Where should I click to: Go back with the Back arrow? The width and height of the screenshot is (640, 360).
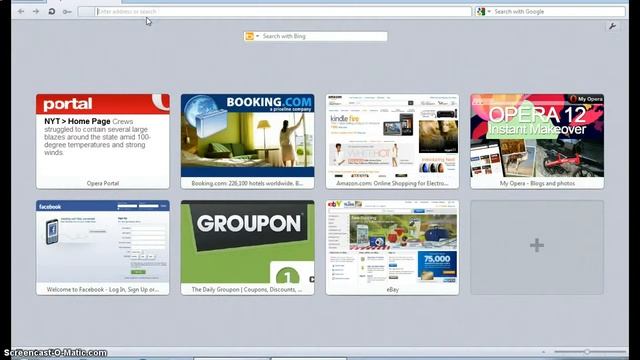coord(21,11)
